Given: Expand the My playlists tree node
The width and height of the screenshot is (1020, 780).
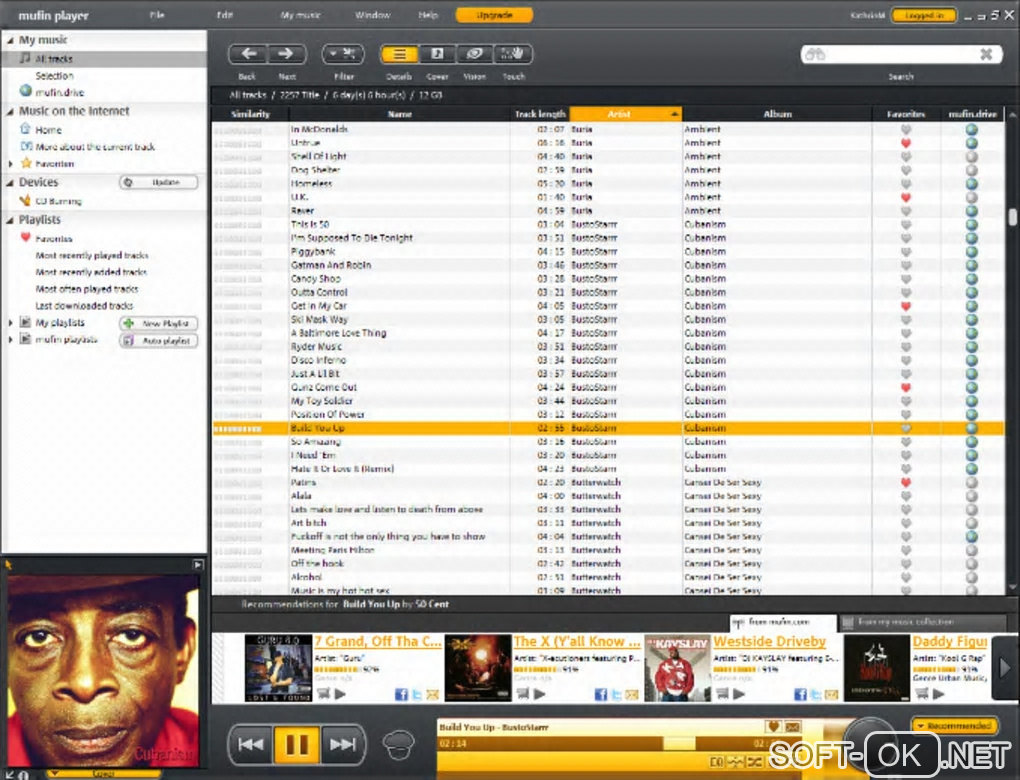Looking at the screenshot, I should [x=10, y=323].
